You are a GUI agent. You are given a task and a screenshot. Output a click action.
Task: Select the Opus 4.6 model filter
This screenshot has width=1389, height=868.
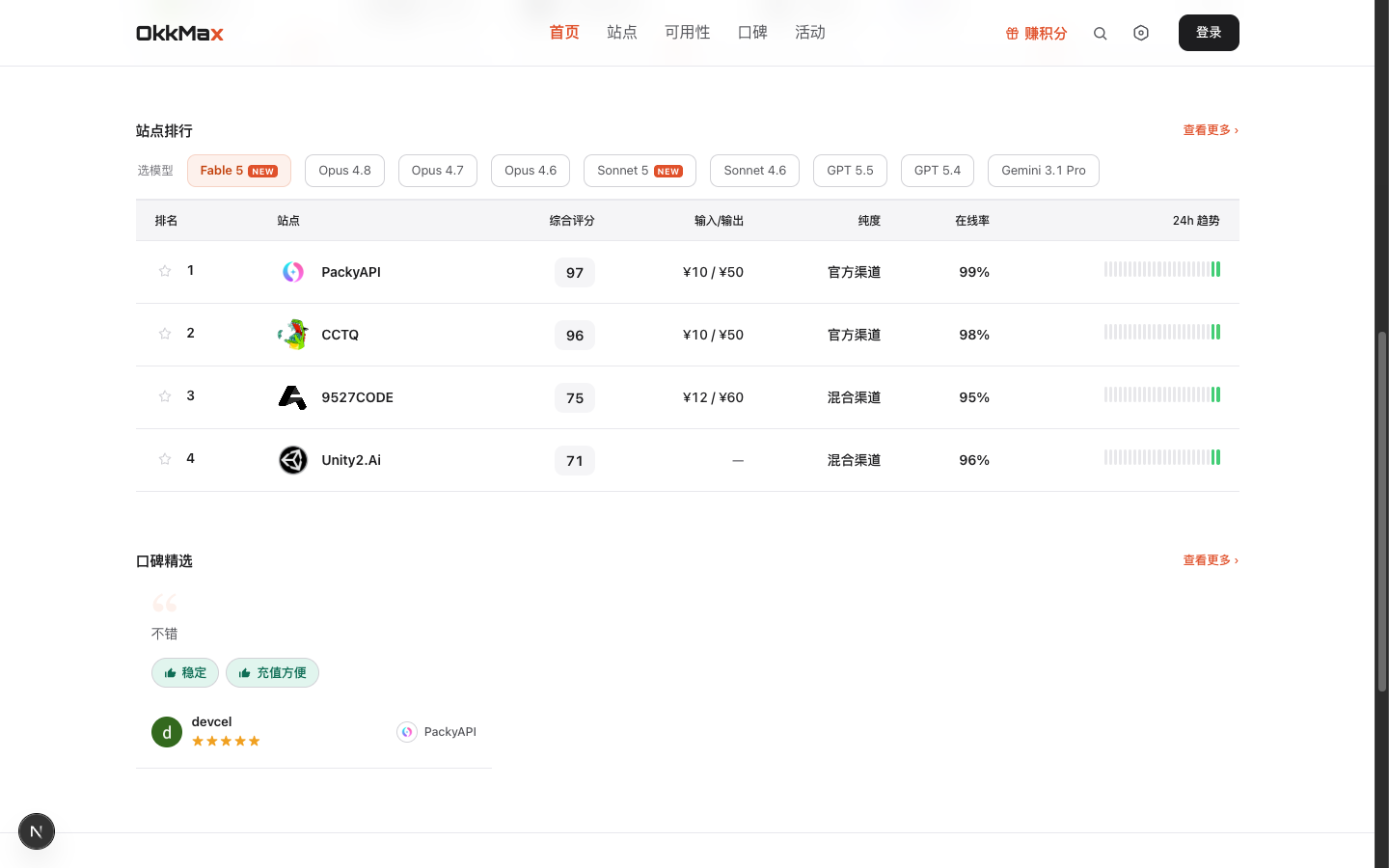[x=531, y=171]
